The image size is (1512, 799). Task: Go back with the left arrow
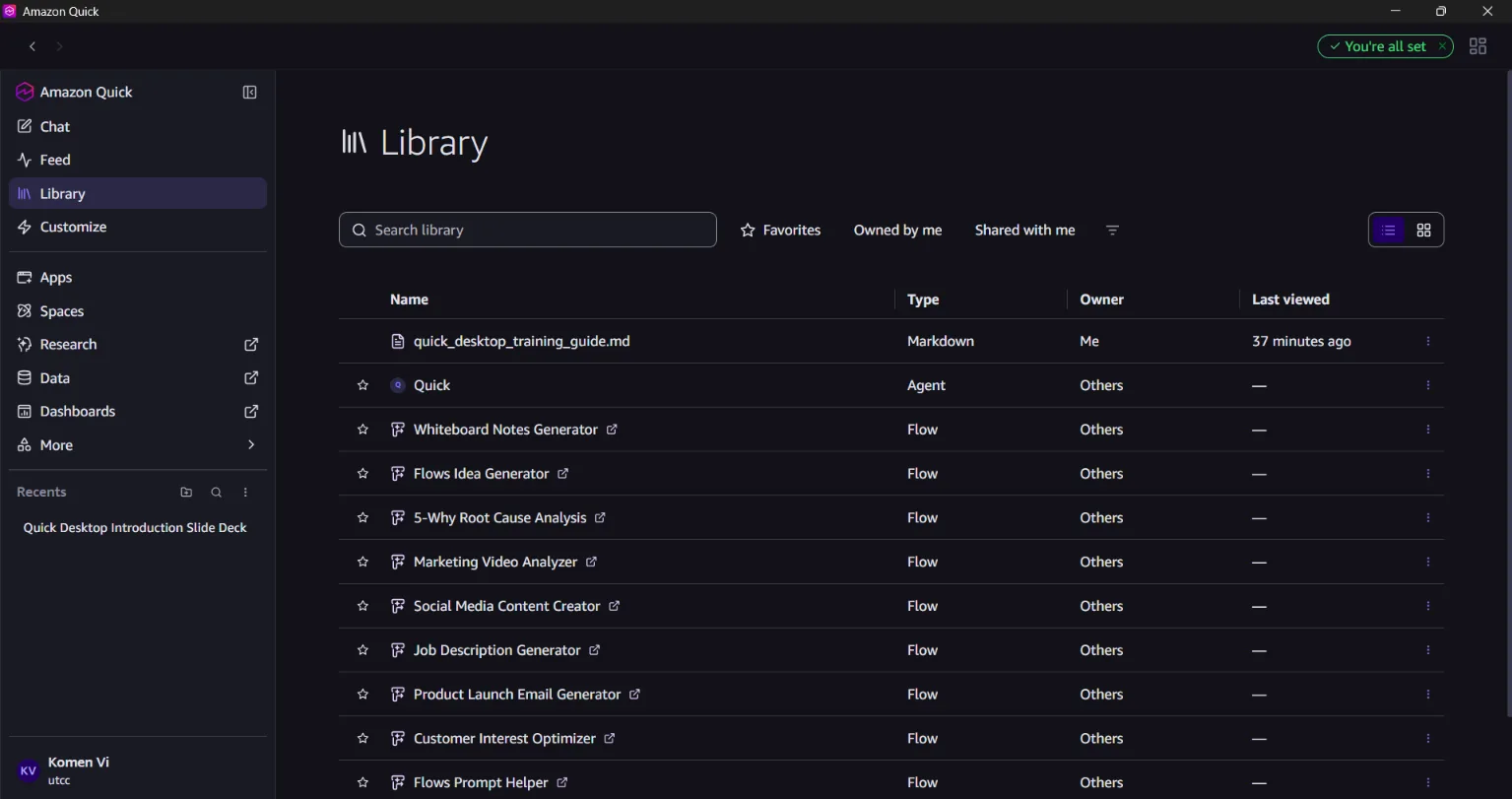pos(33,46)
